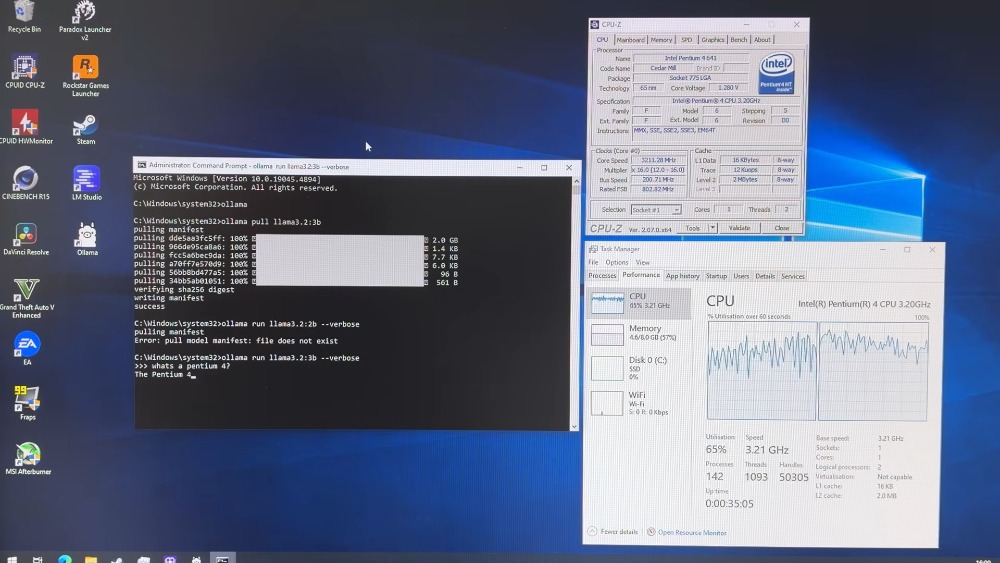Viewport: 1000px width, 563px height.
Task: Open Microsoft Edge from the taskbar
Action: [x=64, y=559]
